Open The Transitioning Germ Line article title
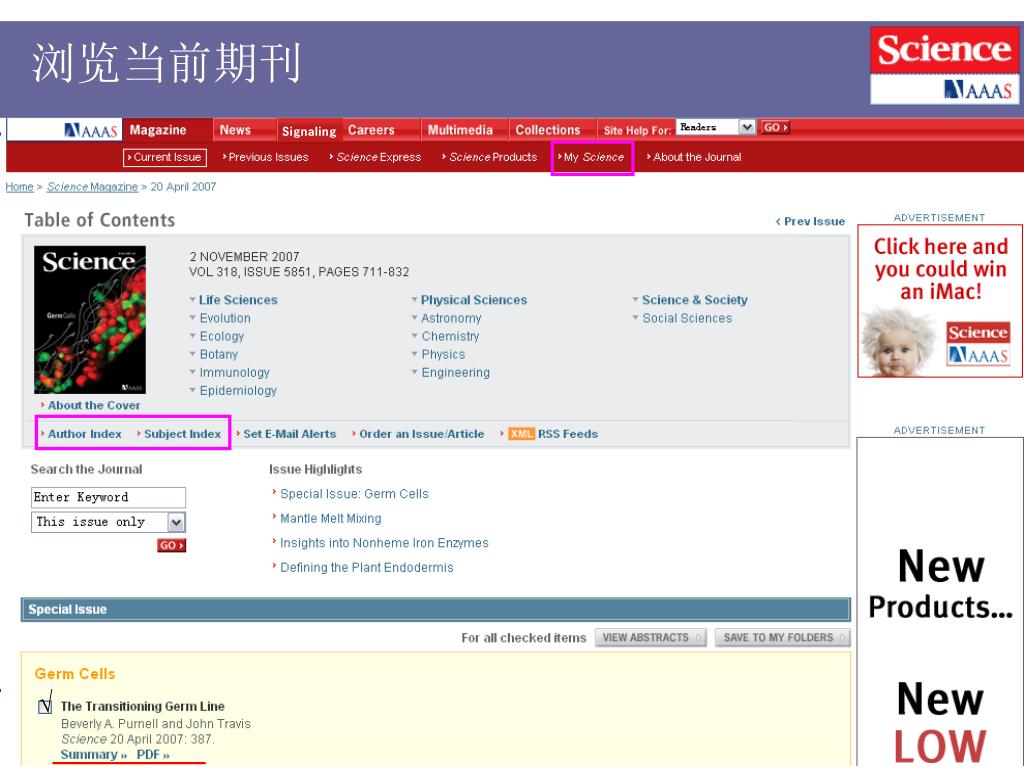This screenshot has height=768, width=1024. tap(142, 706)
